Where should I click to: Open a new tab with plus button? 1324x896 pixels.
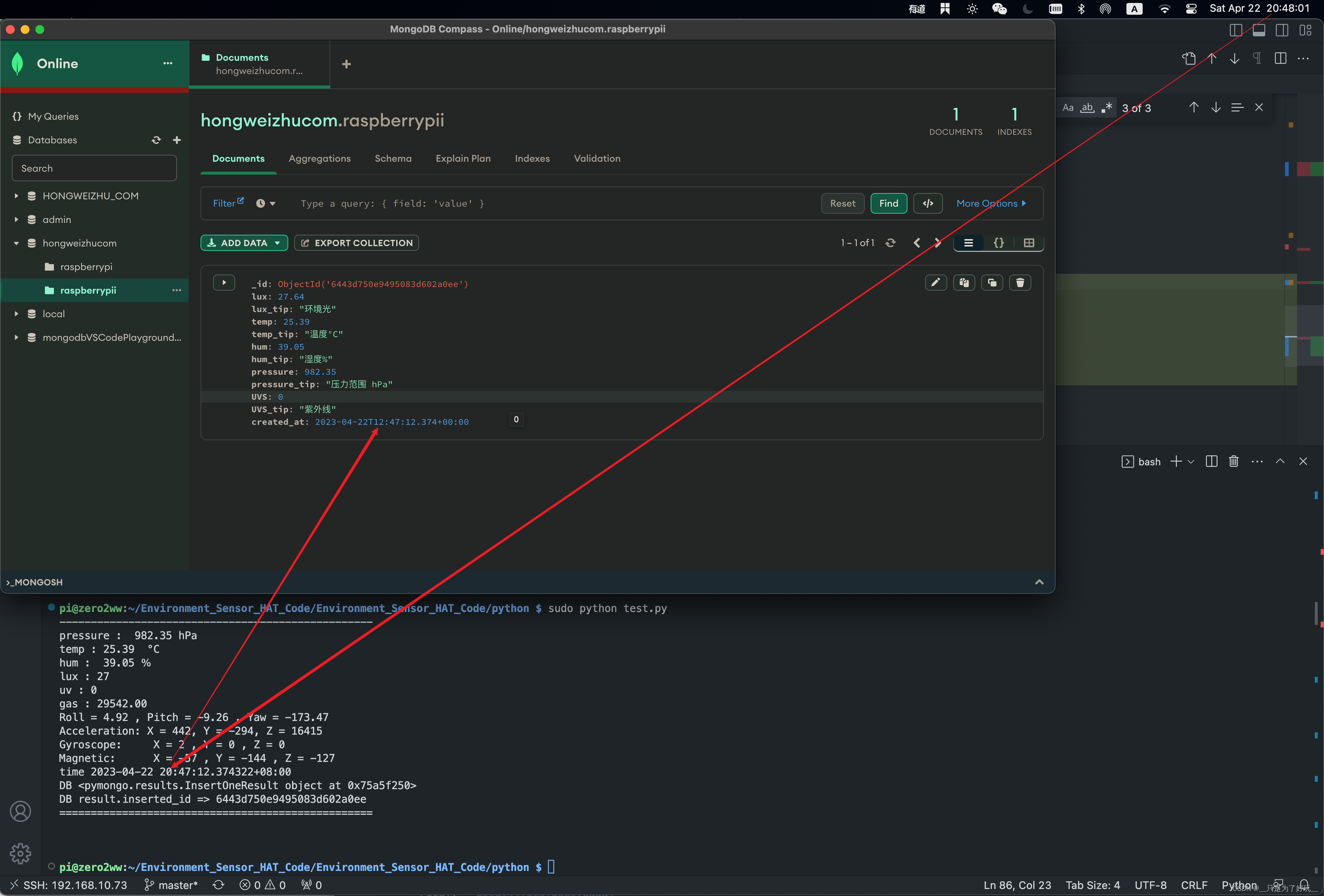click(x=346, y=64)
